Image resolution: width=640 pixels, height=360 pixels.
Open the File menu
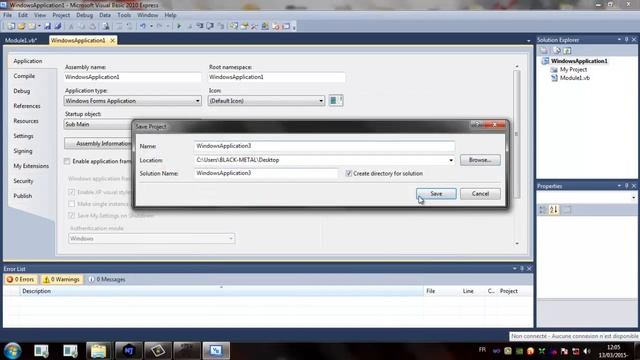[x=8, y=15]
